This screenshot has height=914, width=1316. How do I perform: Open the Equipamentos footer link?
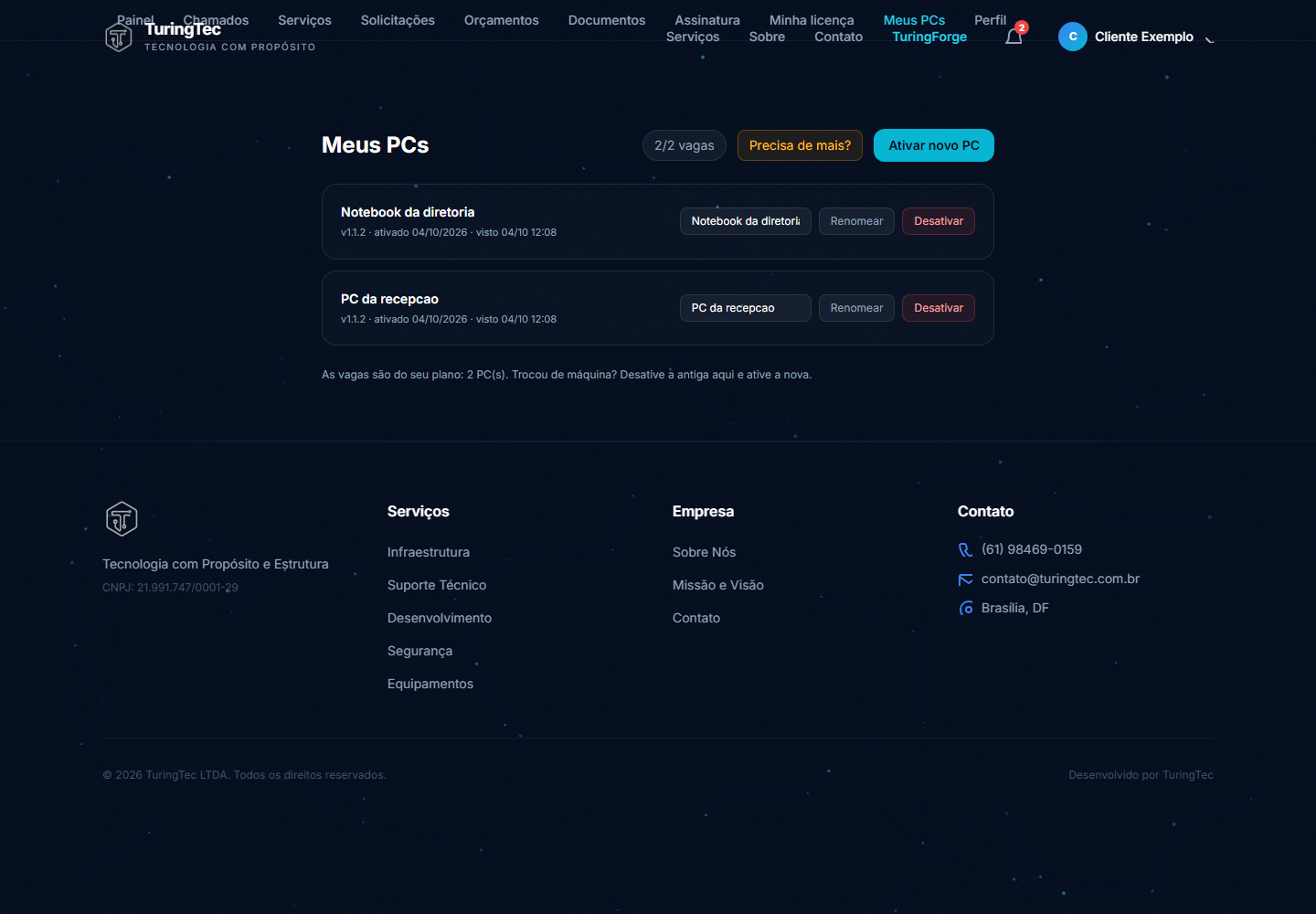tap(430, 684)
